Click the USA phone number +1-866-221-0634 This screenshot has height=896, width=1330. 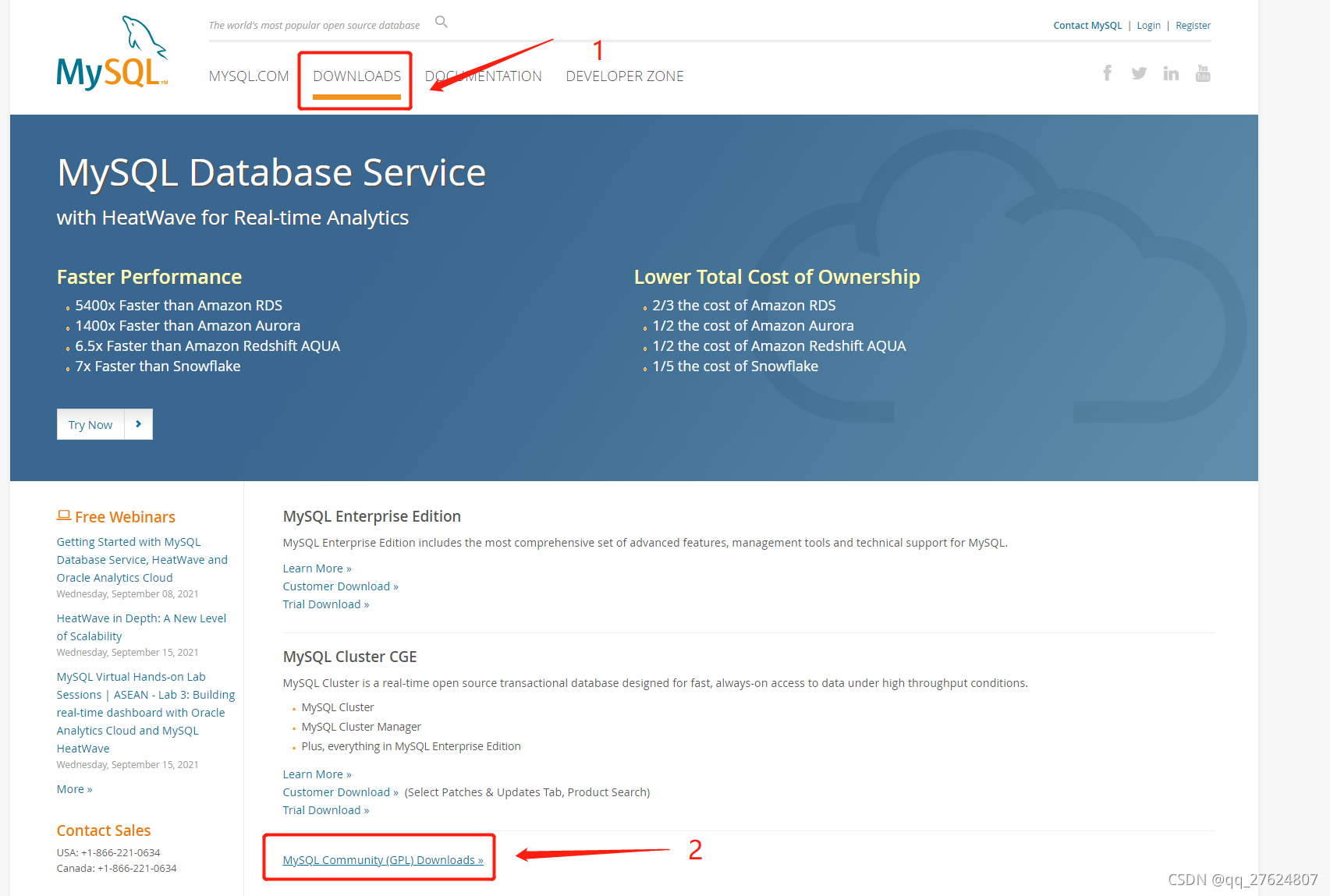pyautogui.click(x=121, y=853)
